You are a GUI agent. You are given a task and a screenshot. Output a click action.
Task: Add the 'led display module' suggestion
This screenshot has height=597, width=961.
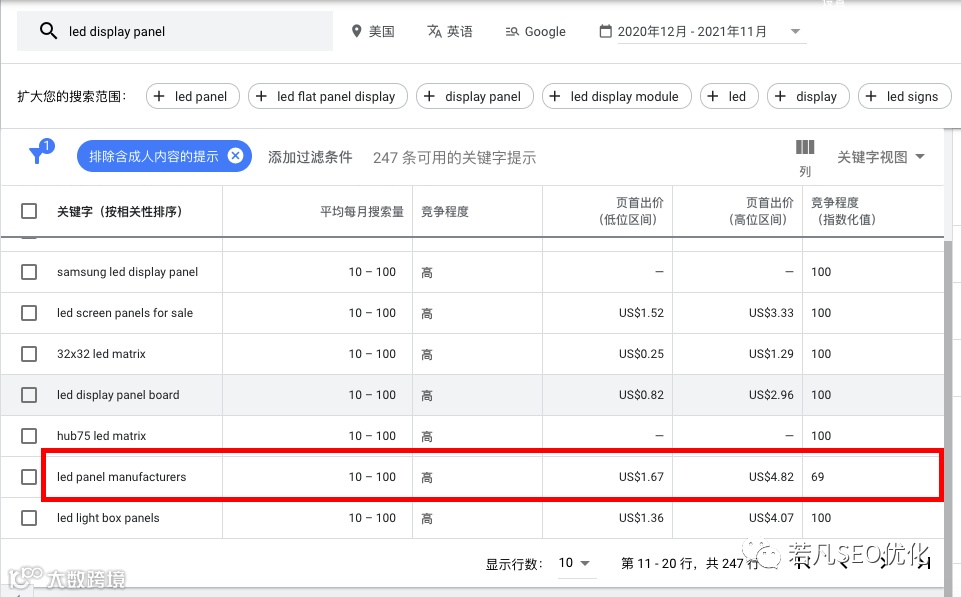[x=617, y=96]
